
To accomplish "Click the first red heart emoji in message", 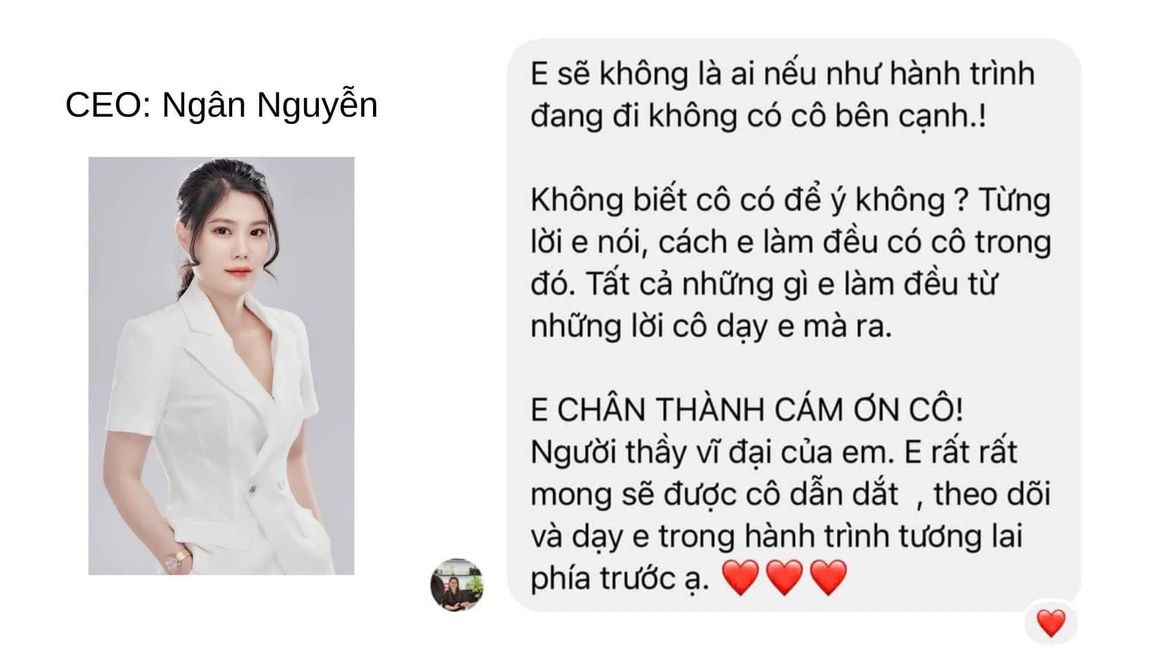I will pos(739,577).
